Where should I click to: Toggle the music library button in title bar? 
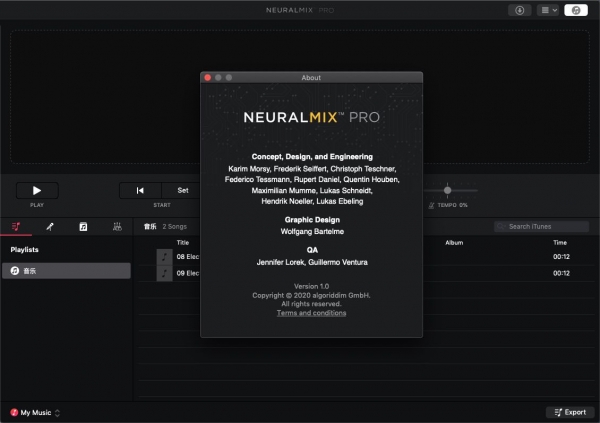tap(576, 10)
